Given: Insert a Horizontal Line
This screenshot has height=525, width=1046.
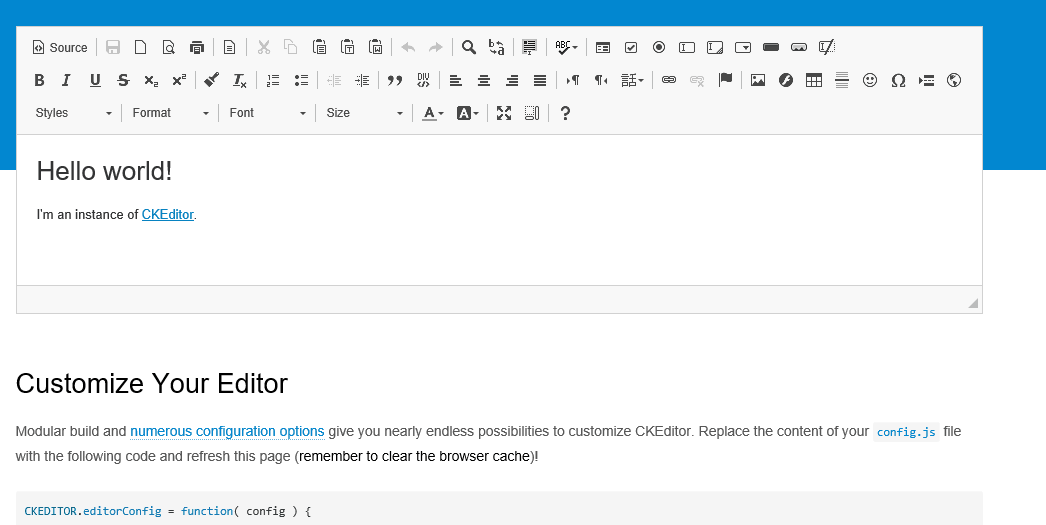Looking at the screenshot, I should pos(842,81).
